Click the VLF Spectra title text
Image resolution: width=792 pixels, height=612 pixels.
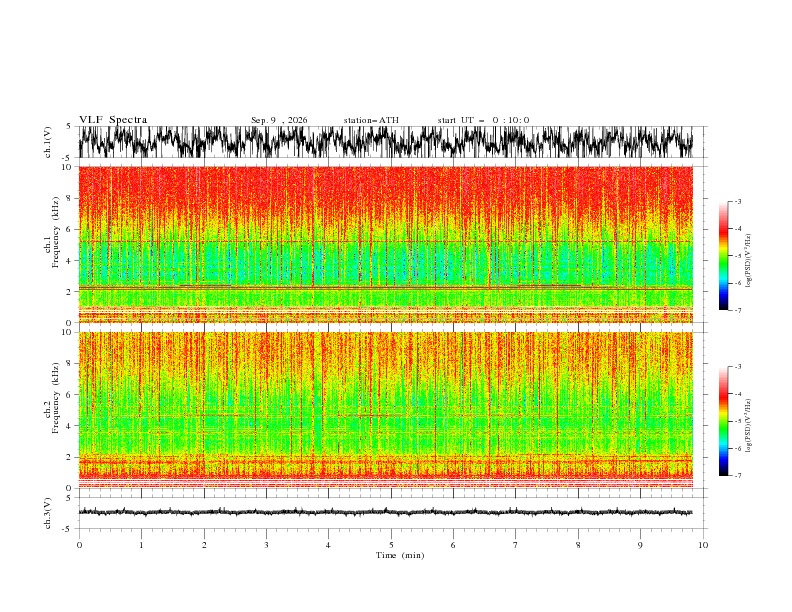113,120
